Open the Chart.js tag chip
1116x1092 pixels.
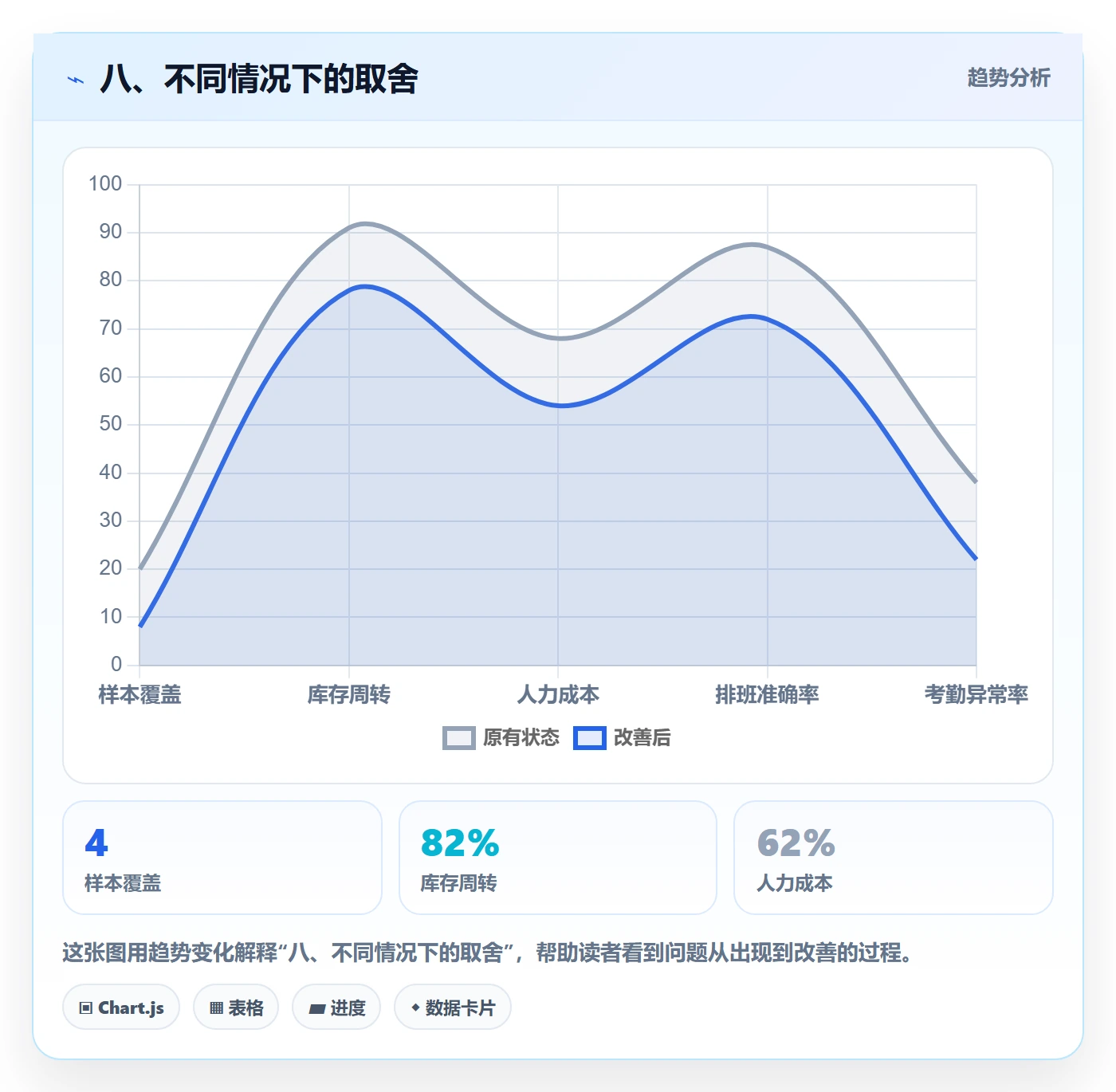121,1008
